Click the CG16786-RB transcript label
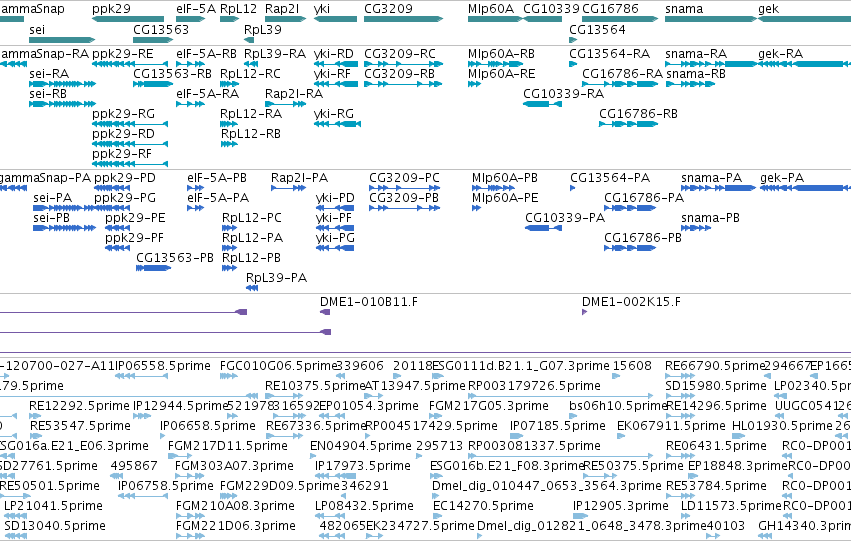The width and height of the screenshot is (851, 541). point(638,114)
